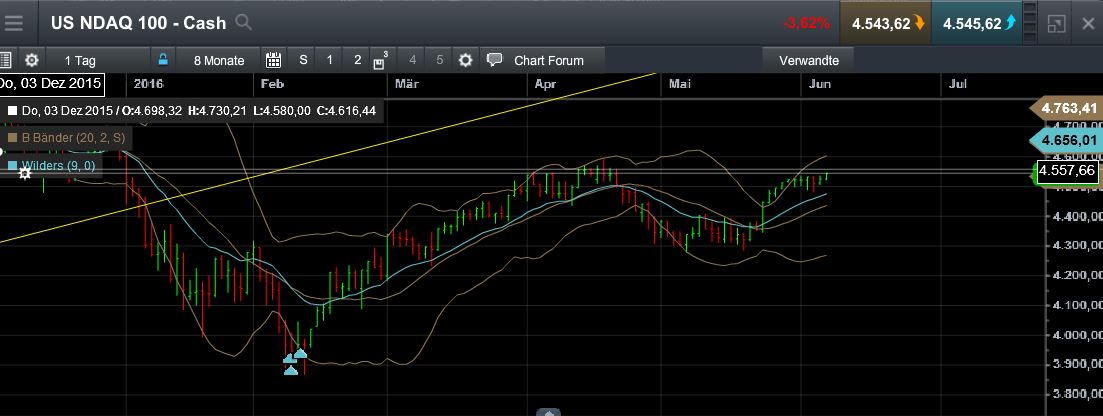1103x416 pixels.
Task: Click the save preset 3 disk icon
Action: [x=380, y=61]
